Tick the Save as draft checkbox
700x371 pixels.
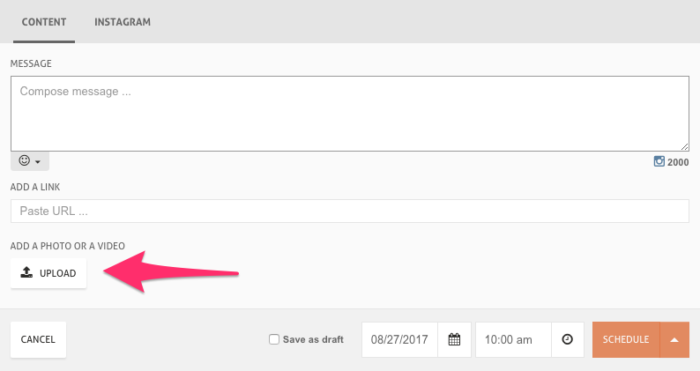coord(274,339)
